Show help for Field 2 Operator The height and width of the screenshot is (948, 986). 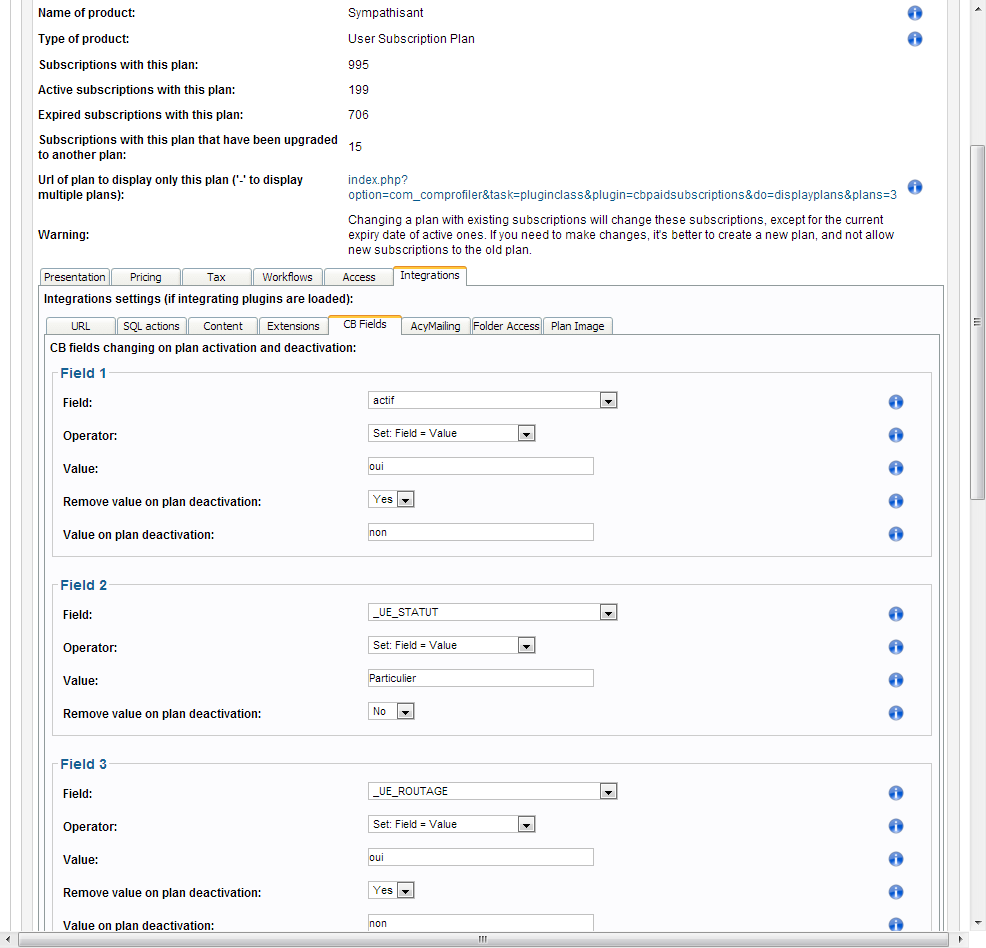pyautogui.click(x=895, y=647)
